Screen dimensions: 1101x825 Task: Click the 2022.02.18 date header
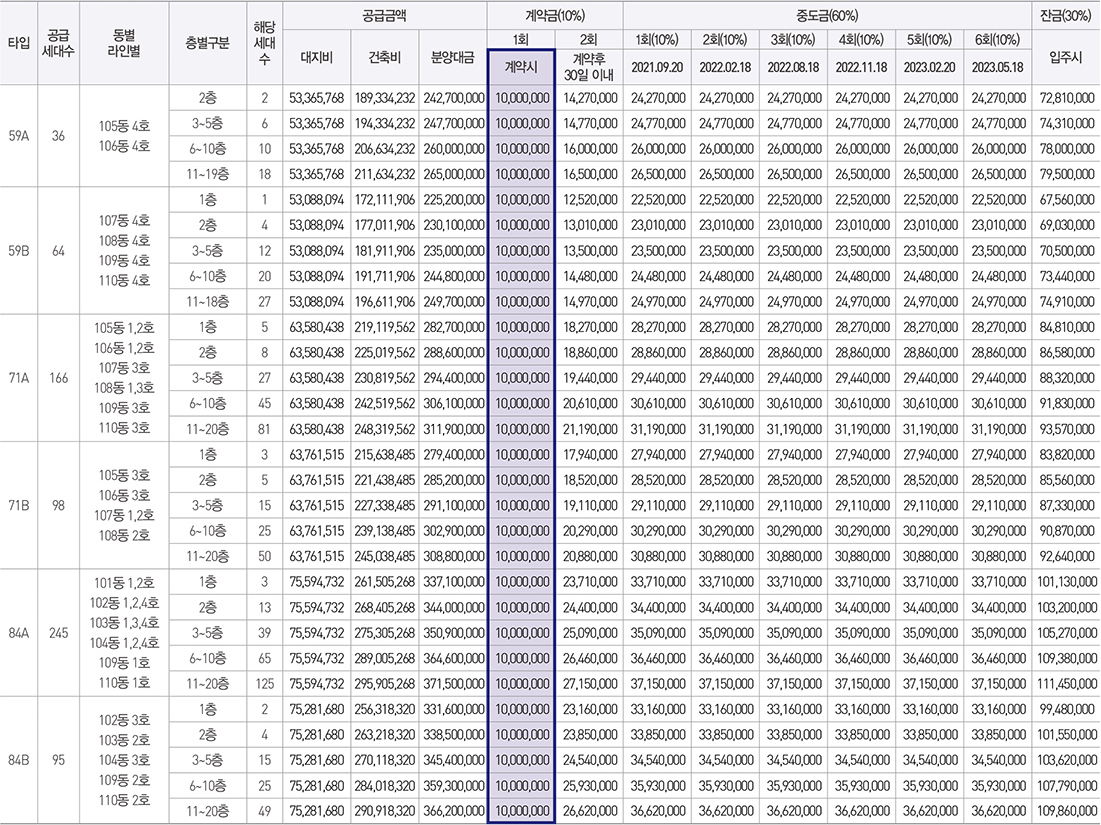[x=725, y=67]
